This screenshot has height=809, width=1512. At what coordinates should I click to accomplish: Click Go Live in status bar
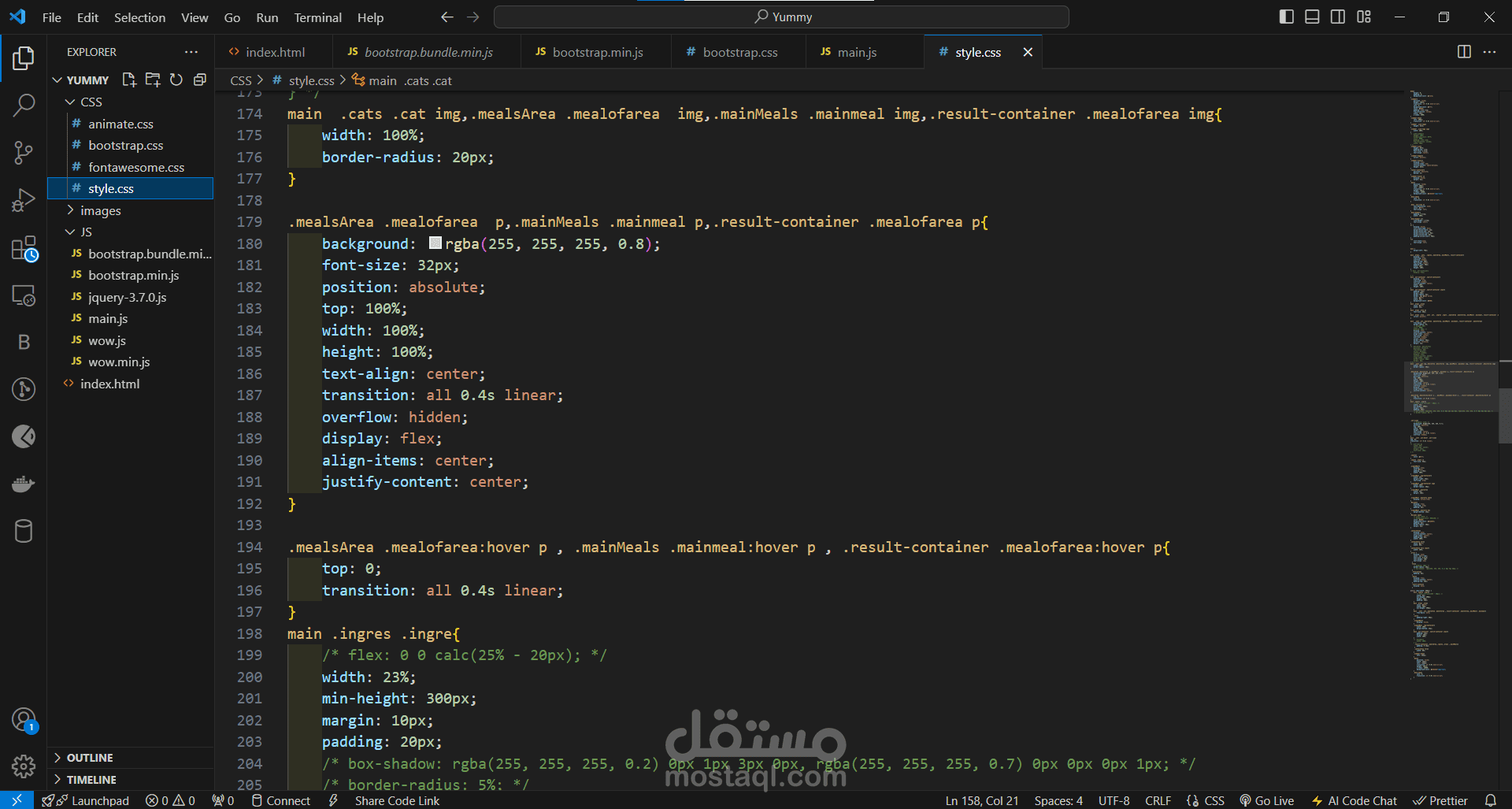point(1266,800)
